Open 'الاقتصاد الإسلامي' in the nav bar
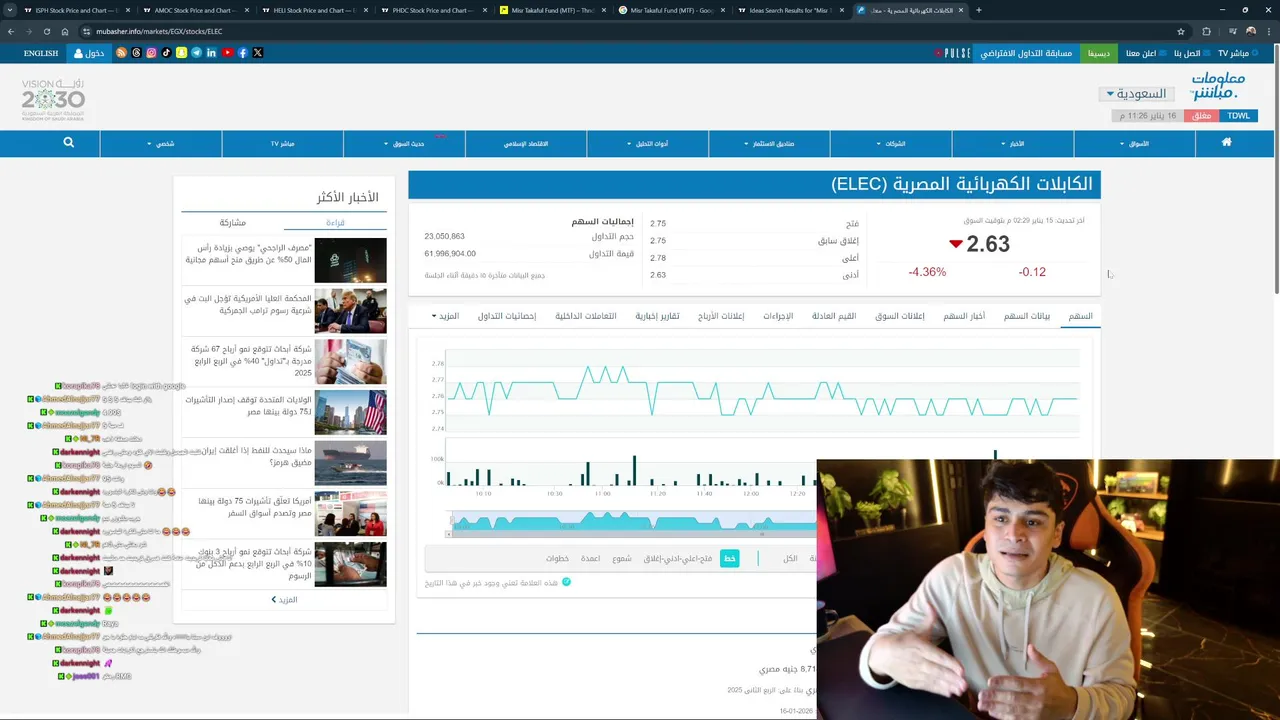 [525, 144]
